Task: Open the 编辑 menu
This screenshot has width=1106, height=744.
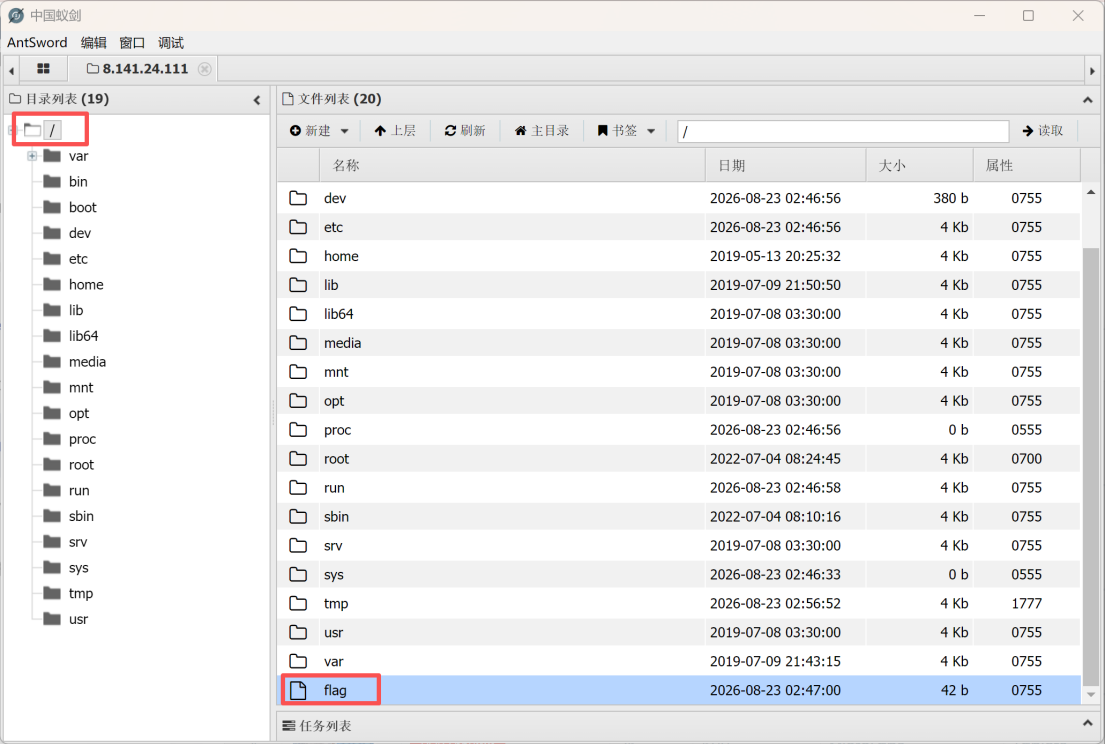Action: 93,42
